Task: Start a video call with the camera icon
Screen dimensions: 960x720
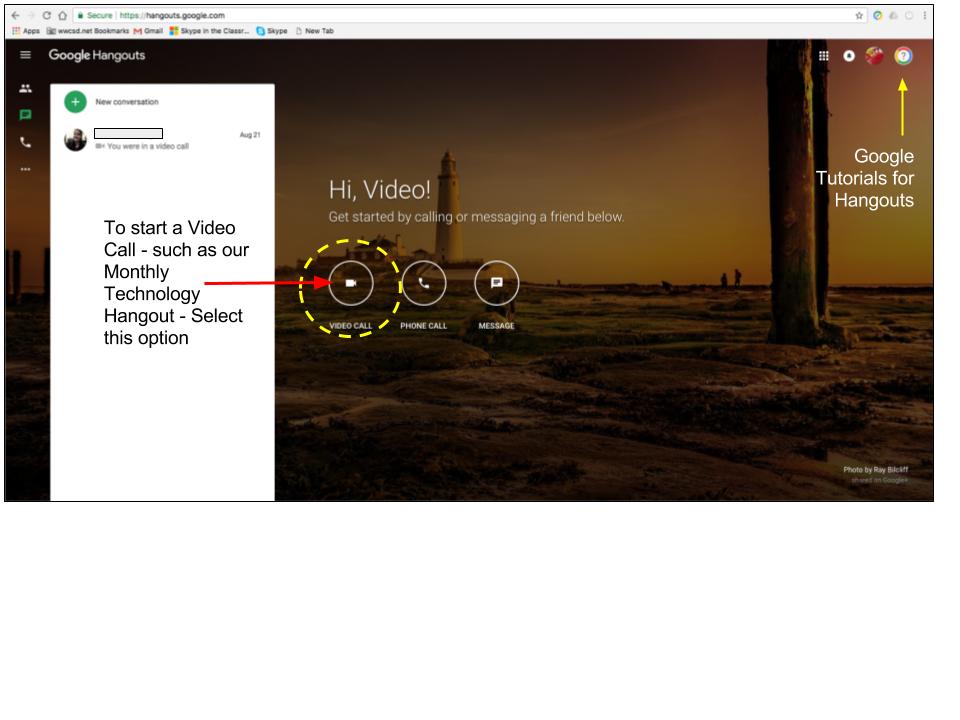Action: 350,283
